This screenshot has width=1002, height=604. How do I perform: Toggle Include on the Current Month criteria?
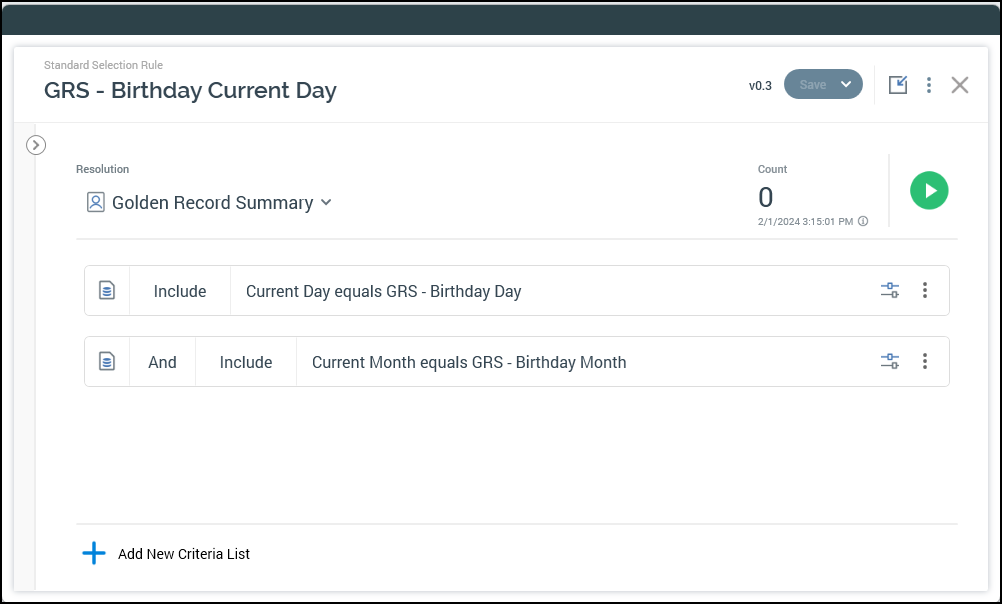(246, 362)
